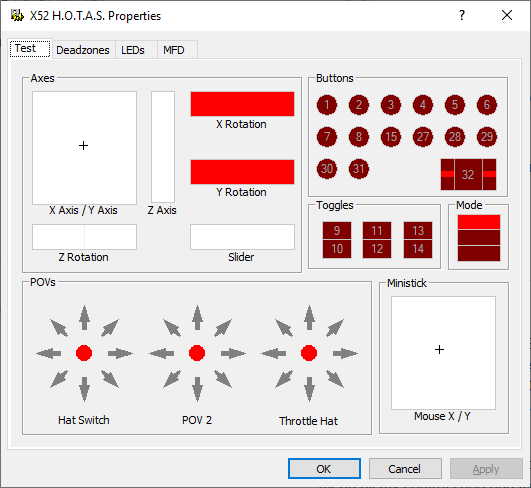Close the X52 H.O.T.A.S. Properties window
Screen dimensions: 531x488
click(x=507, y=15)
